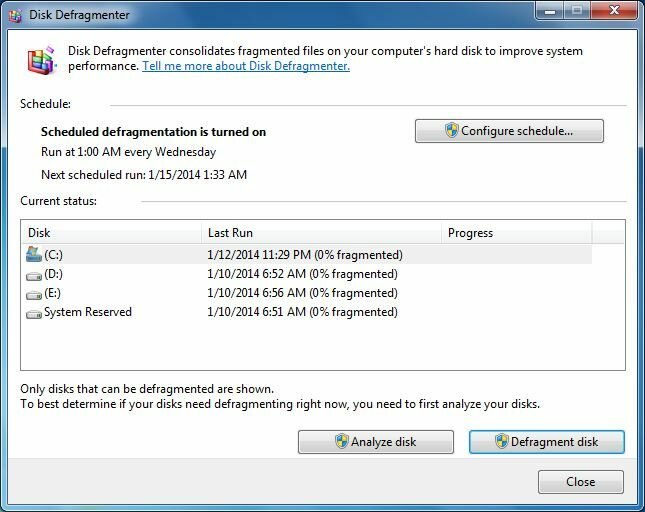
Task: Click 'Next scheduled run' date text
Action: coord(144,175)
